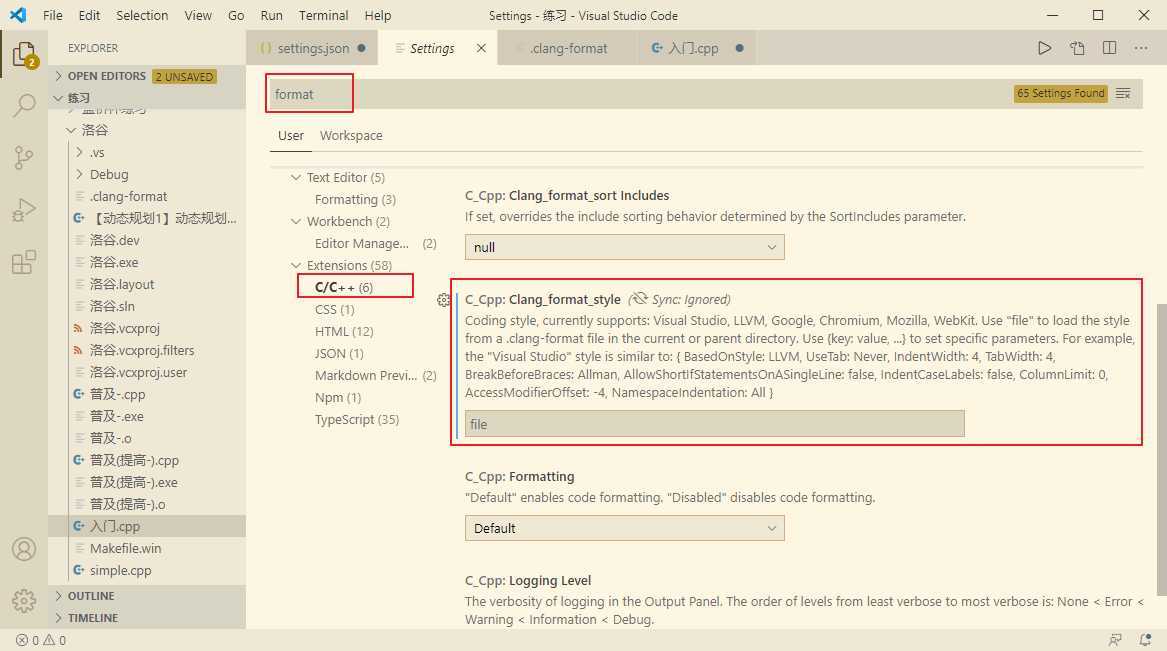The image size is (1167, 651).
Task: Open Makefile.win in the explorer
Action: 147,548
